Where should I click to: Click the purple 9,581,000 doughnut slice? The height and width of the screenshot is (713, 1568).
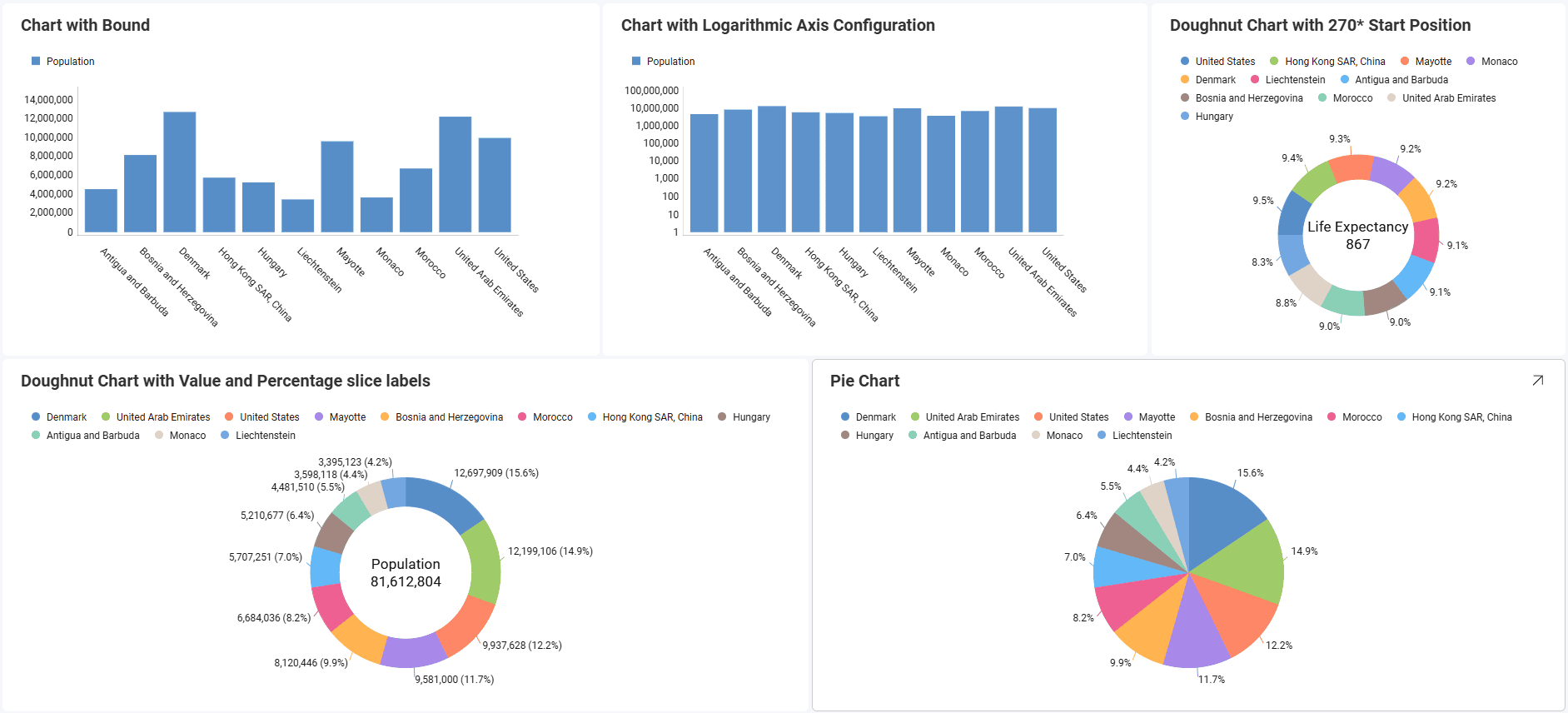tap(413, 652)
